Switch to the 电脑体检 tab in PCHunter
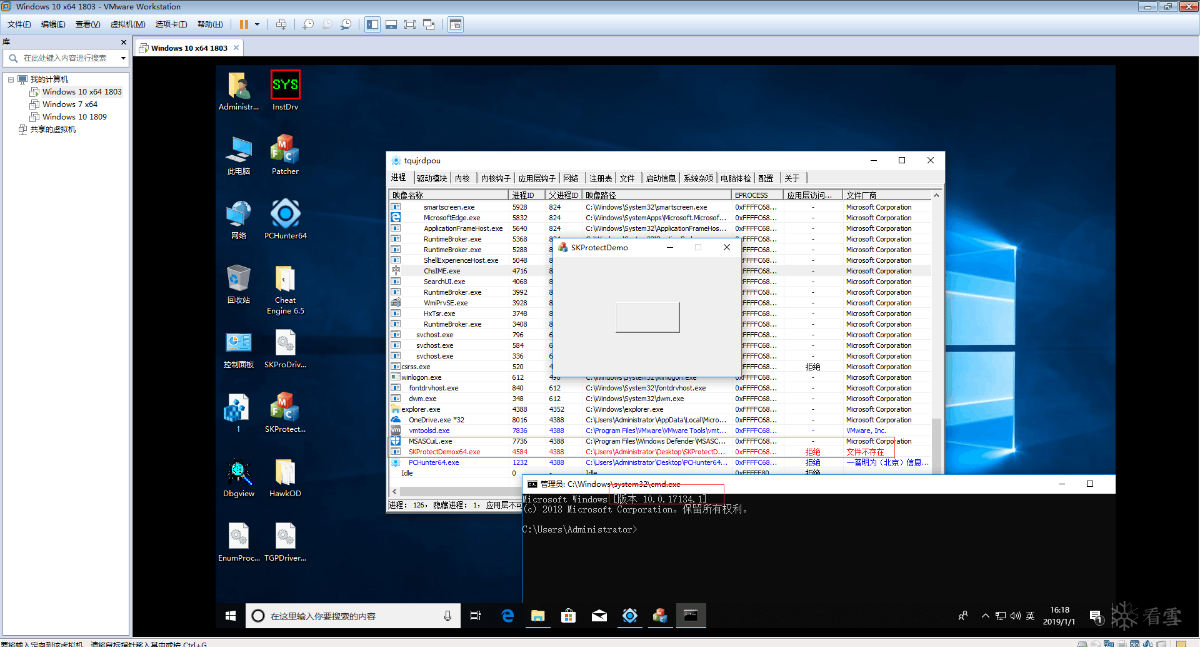 click(x=736, y=178)
